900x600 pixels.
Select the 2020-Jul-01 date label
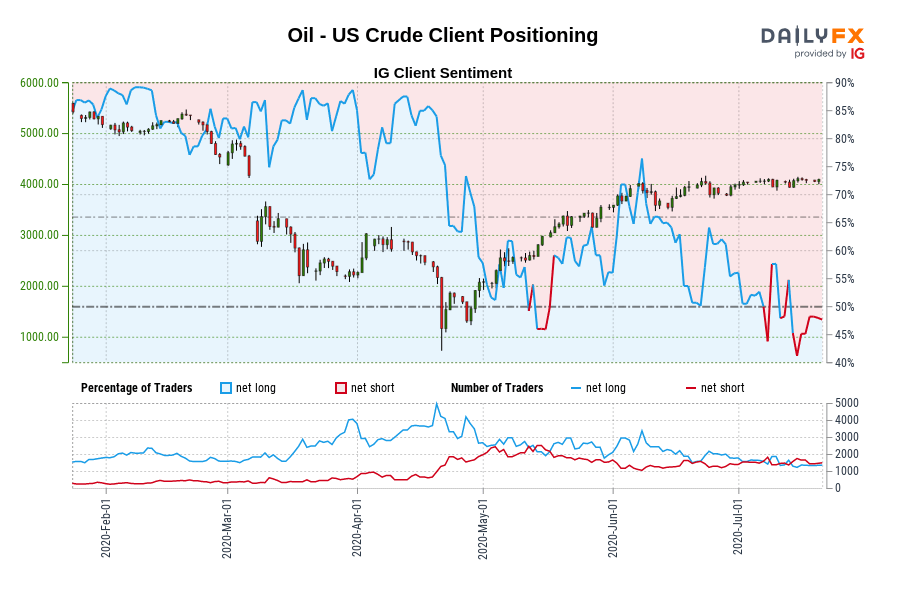pos(738,526)
